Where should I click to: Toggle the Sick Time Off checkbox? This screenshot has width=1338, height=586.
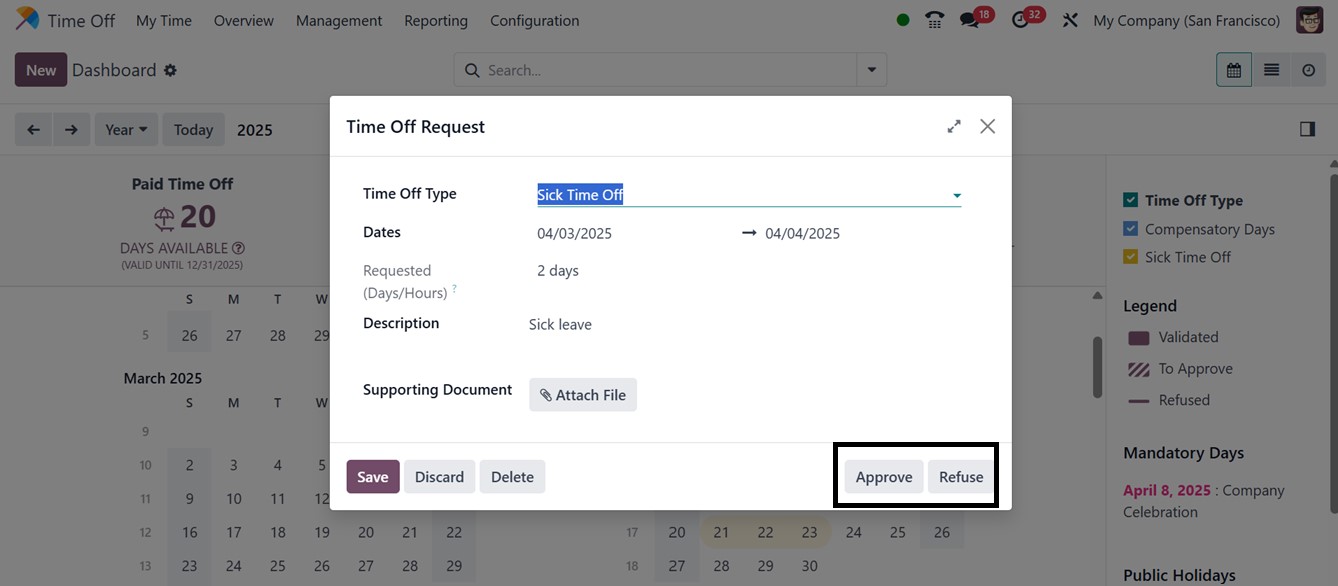1131,257
